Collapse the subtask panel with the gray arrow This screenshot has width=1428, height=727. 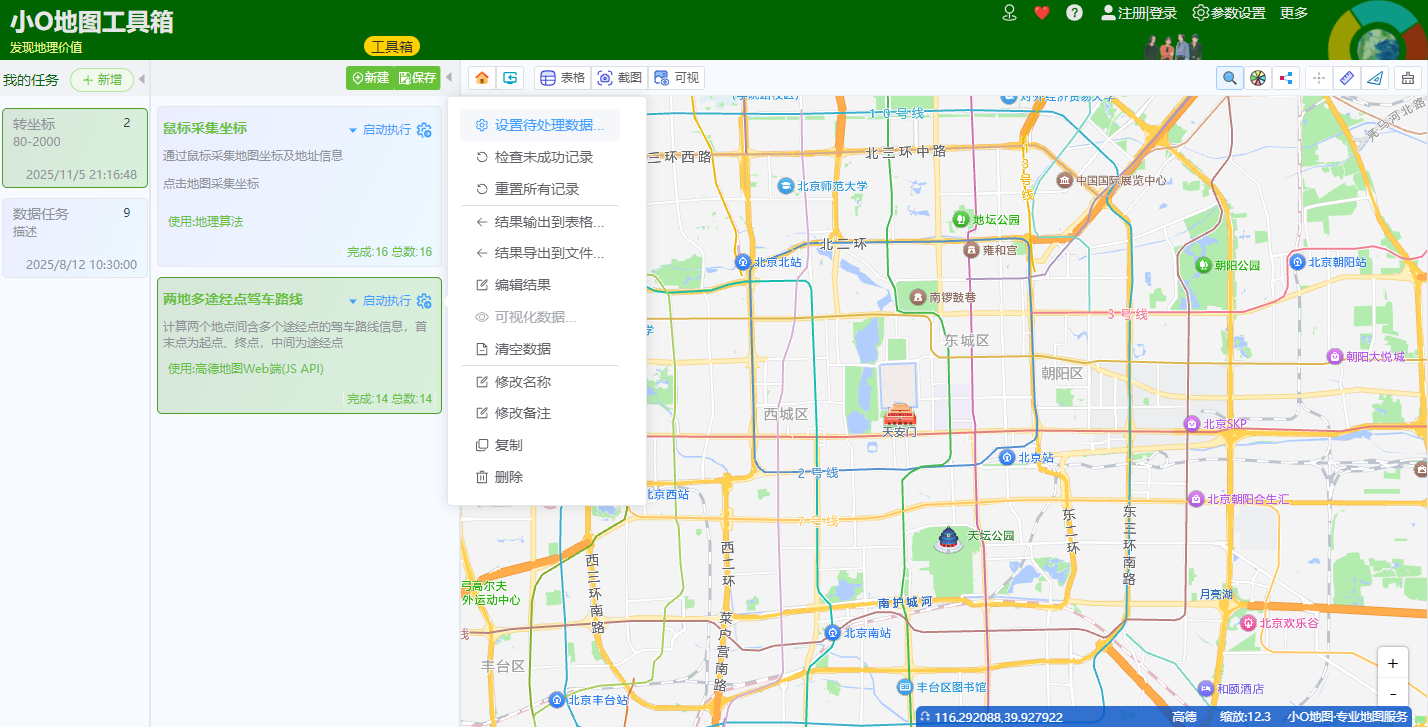pos(449,78)
